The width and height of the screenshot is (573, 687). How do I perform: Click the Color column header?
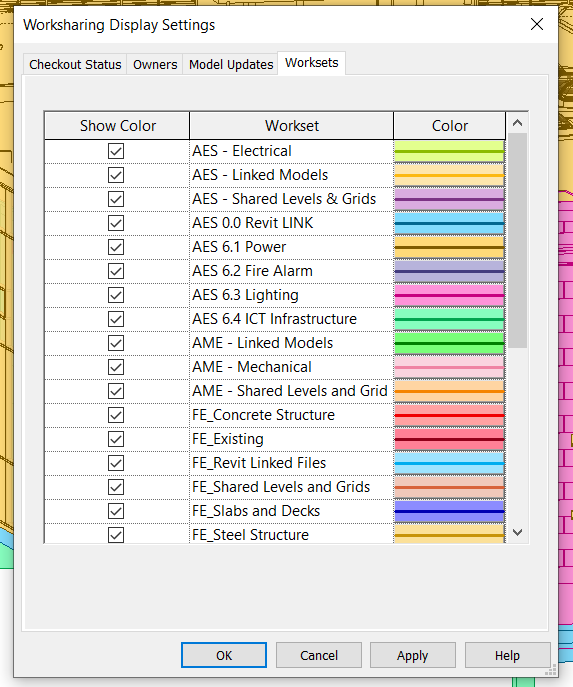(449, 126)
